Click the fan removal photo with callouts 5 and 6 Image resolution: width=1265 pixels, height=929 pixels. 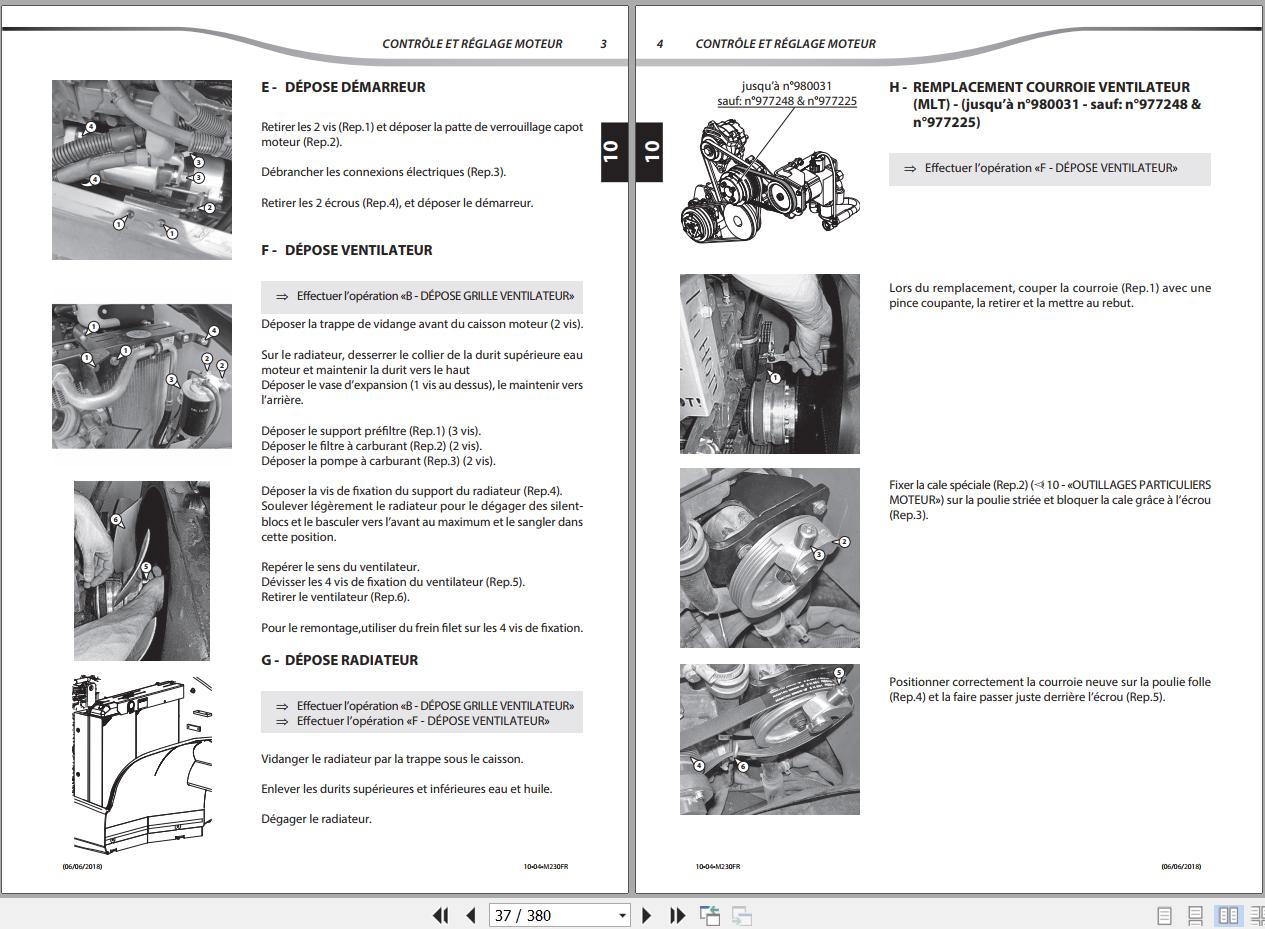tap(142, 571)
